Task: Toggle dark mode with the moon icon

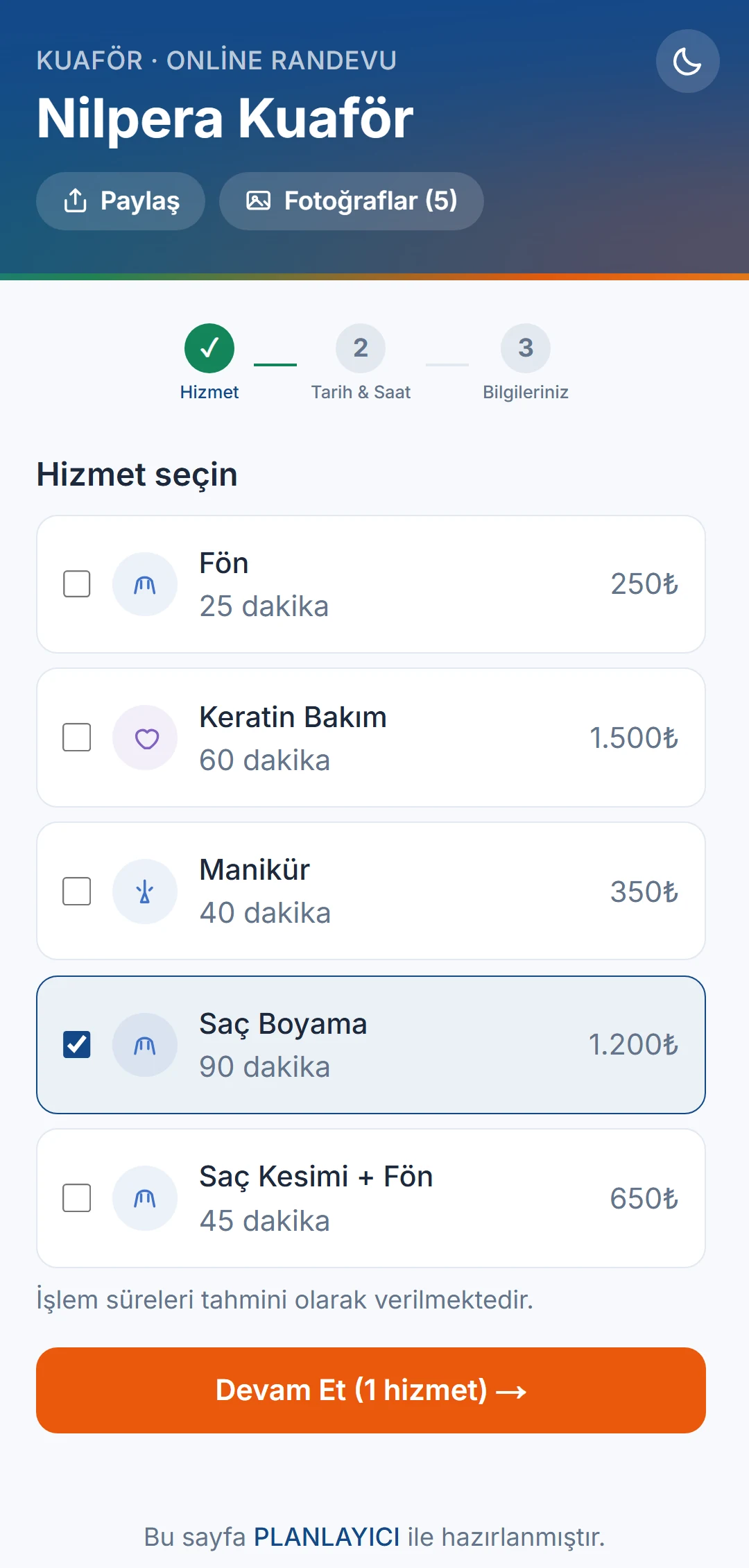Action: pos(687,61)
